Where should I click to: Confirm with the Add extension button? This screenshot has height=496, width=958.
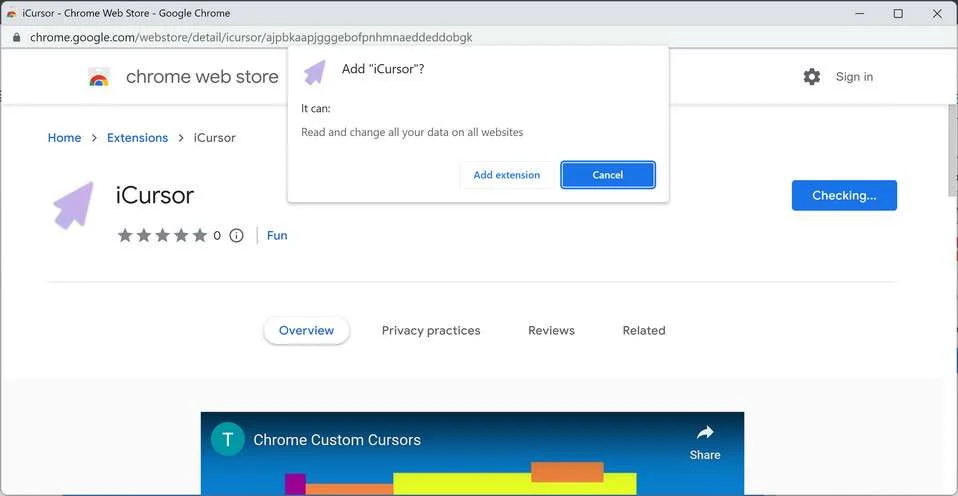point(506,175)
